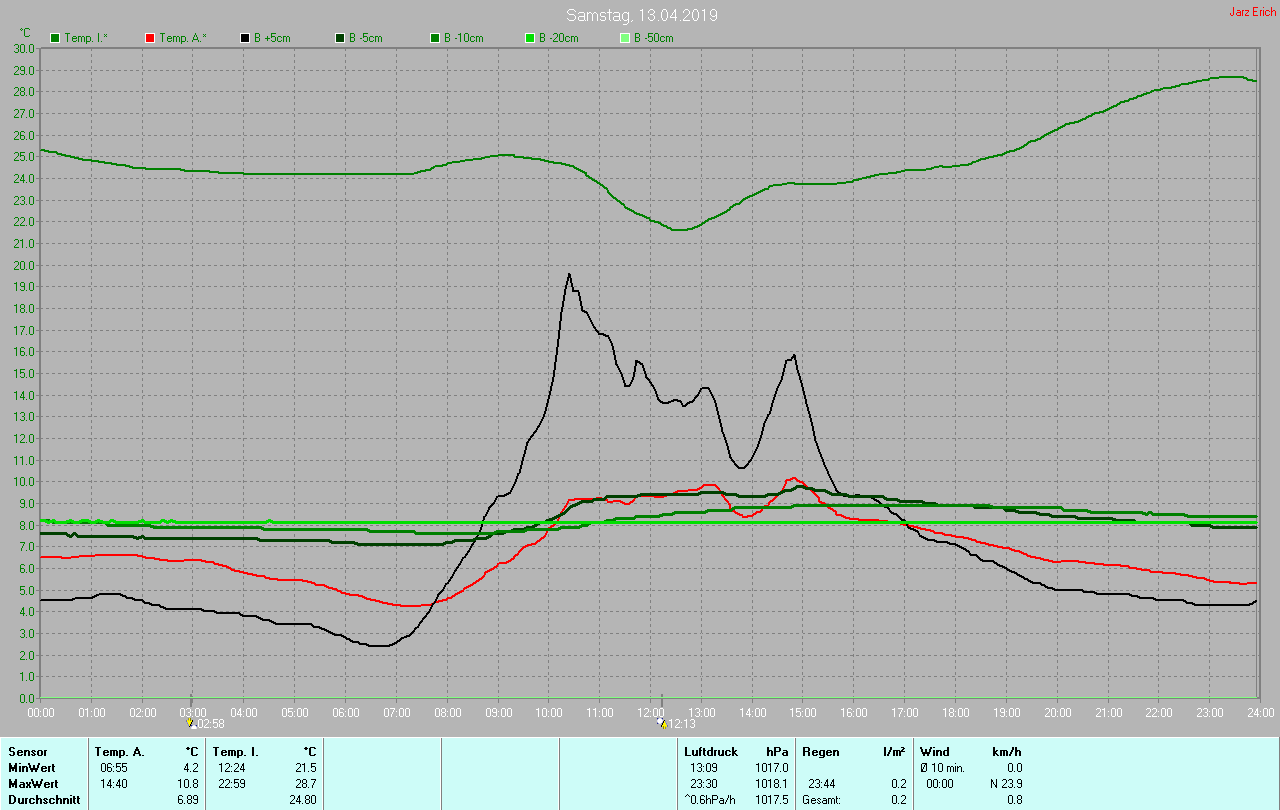Click the 'km/h' wind unit header
Screen dimensions: 1280x810
point(1006,751)
